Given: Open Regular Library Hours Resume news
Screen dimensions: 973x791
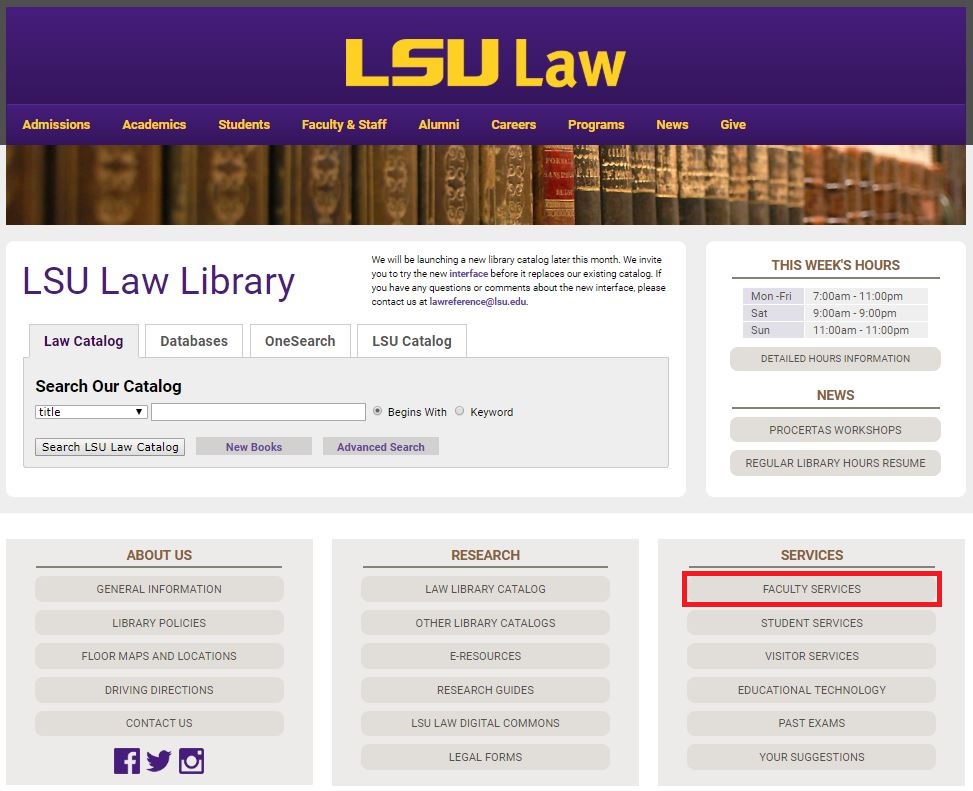Looking at the screenshot, I should coord(835,463).
